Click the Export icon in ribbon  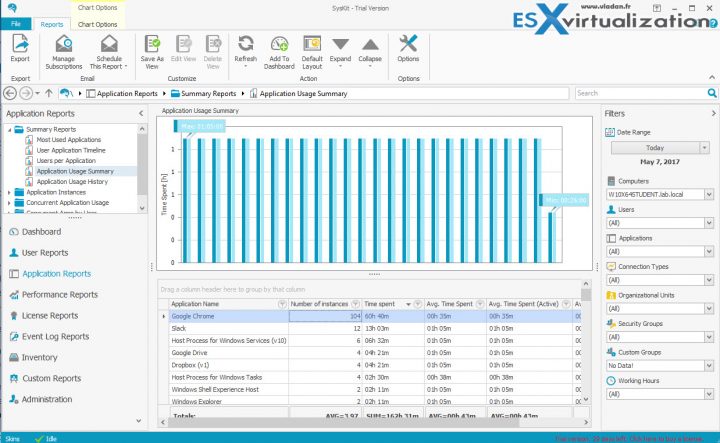[x=20, y=44]
